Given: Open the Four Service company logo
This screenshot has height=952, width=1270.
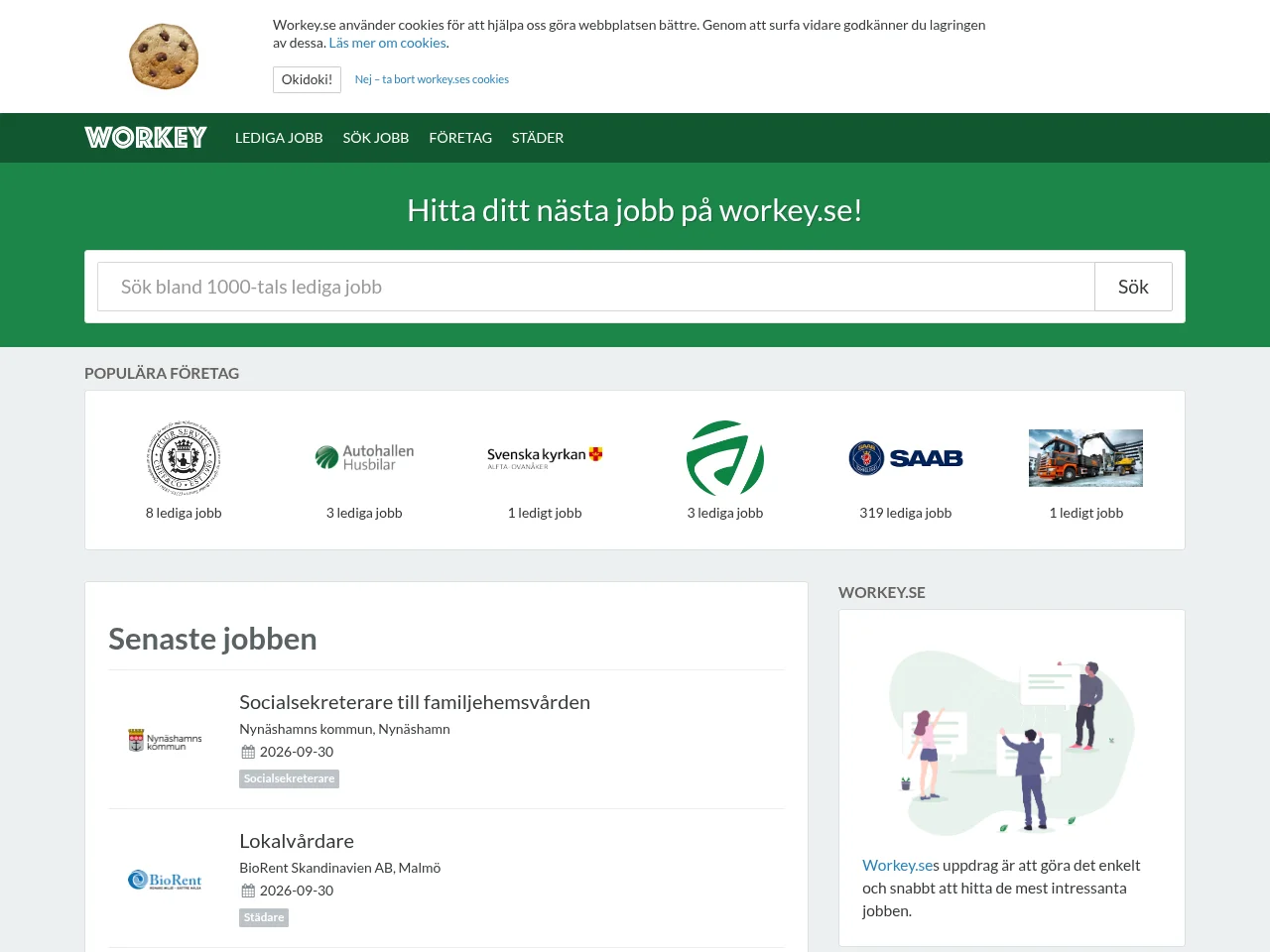Looking at the screenshot, I should pos(184,458).
